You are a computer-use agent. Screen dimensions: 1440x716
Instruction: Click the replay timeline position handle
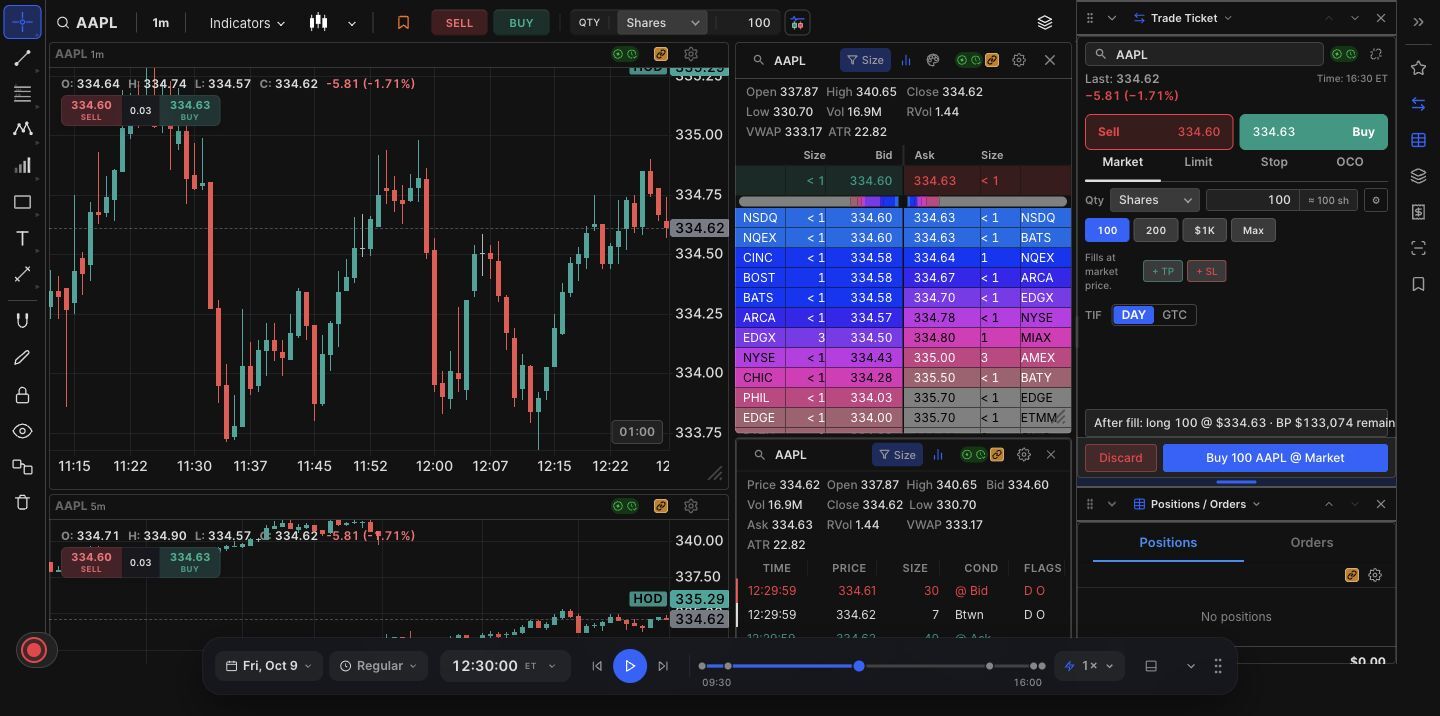(859, 666)
